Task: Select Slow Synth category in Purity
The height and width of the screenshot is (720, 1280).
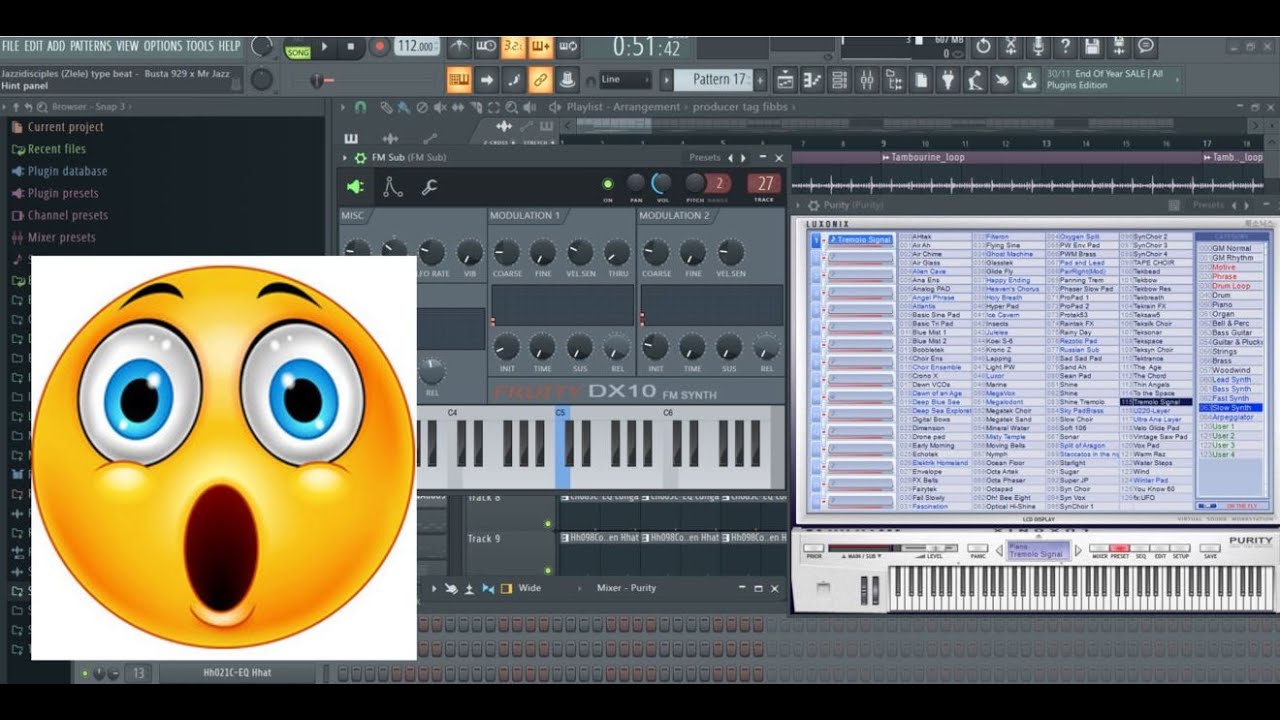Action: tap(1232, 408)
